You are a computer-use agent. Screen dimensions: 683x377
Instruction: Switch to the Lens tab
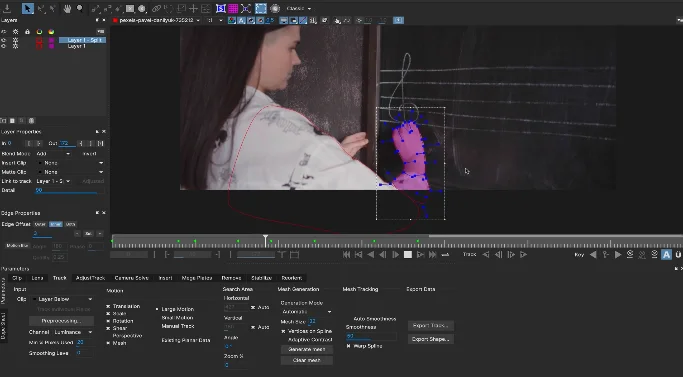[37, 278]
